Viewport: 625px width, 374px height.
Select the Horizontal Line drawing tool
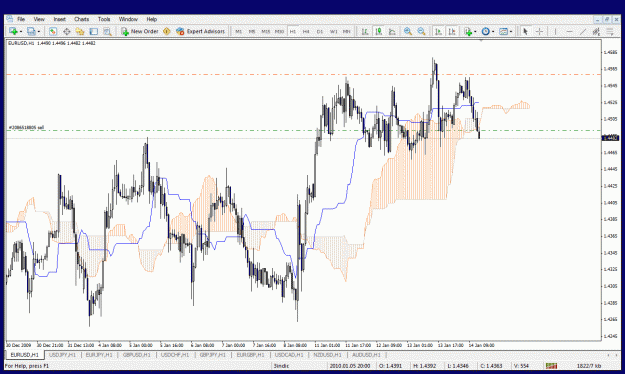click(x=569, y=31)
